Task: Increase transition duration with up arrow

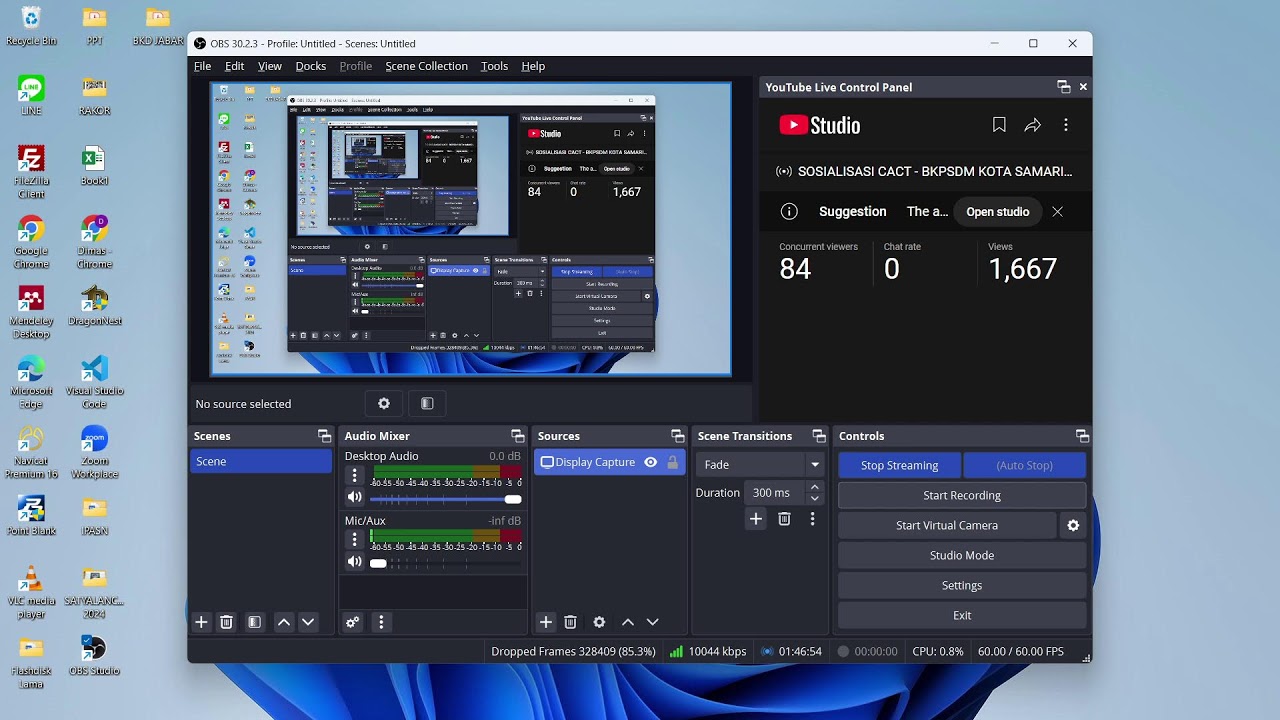Action: click(815, 487)
